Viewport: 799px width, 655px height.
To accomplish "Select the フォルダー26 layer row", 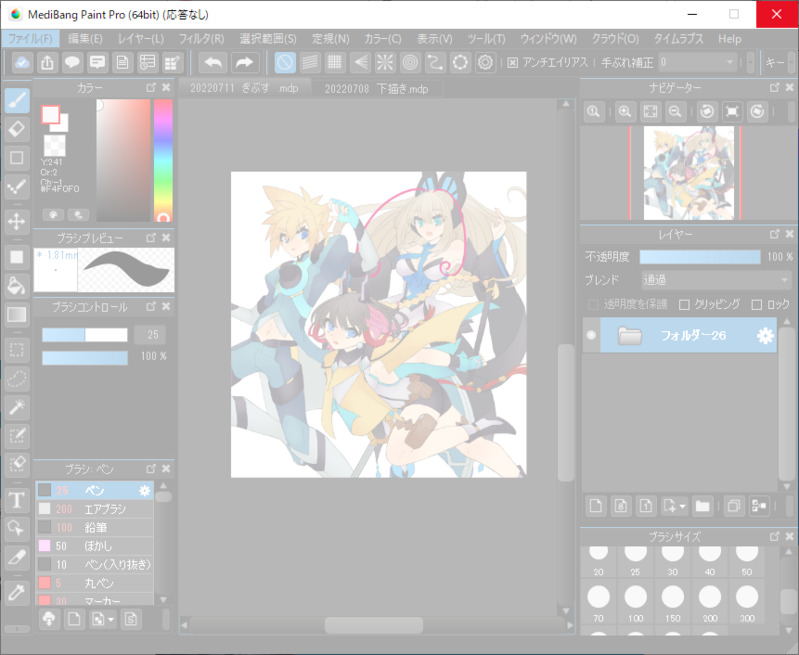I will tap(680, 335).
